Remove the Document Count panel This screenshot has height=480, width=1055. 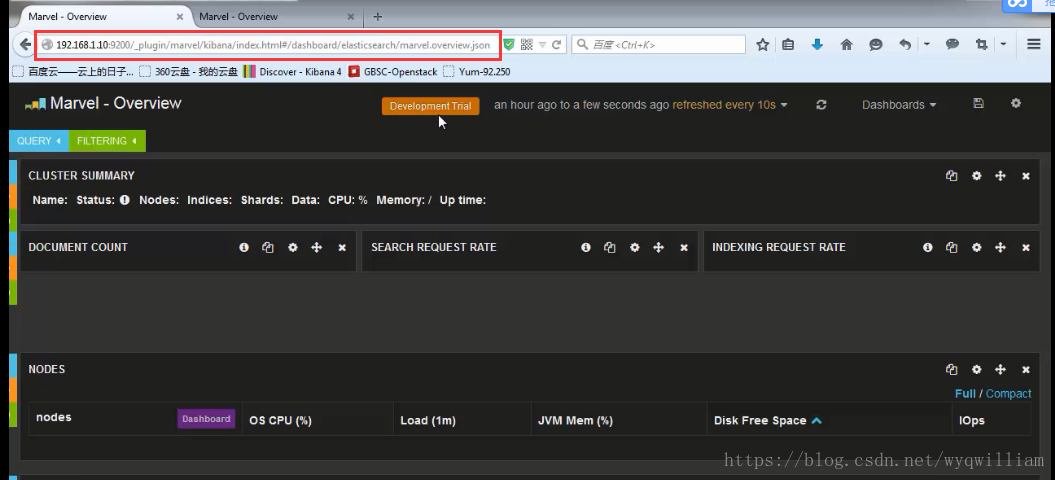tap(342, 248)
